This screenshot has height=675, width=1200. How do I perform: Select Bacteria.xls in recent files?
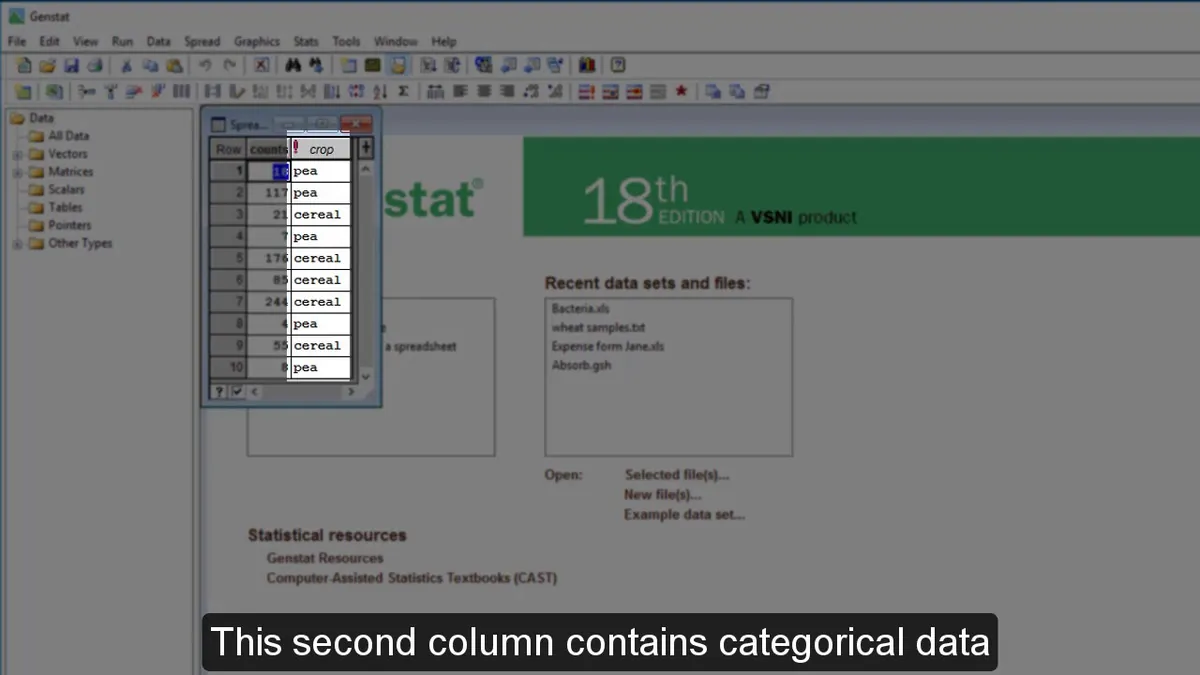tap(580, 309)
